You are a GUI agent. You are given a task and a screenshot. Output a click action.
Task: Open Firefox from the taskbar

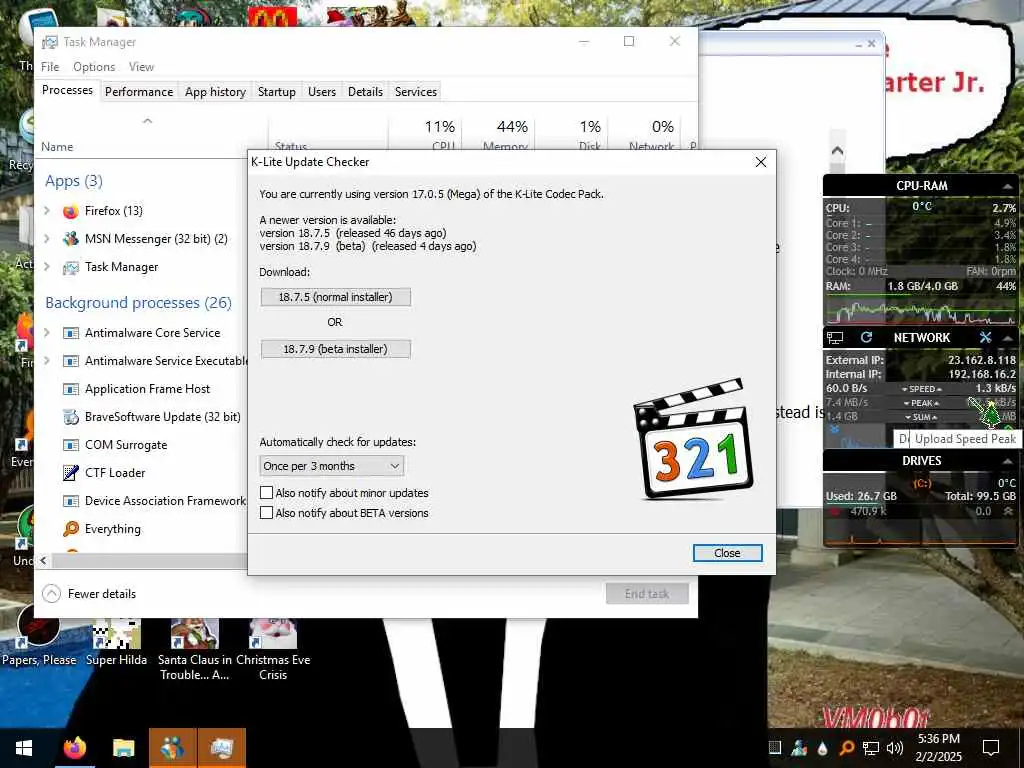(74, 748)
